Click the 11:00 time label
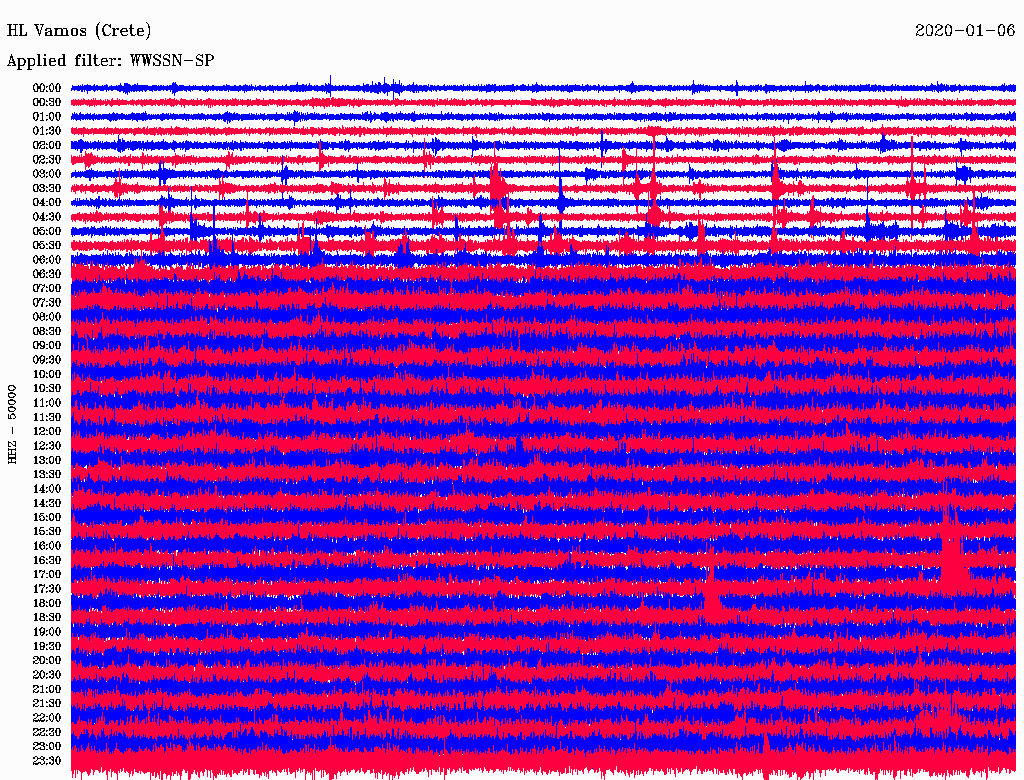This screenshot has height=780, width=1024. click(x=47, y=402)
